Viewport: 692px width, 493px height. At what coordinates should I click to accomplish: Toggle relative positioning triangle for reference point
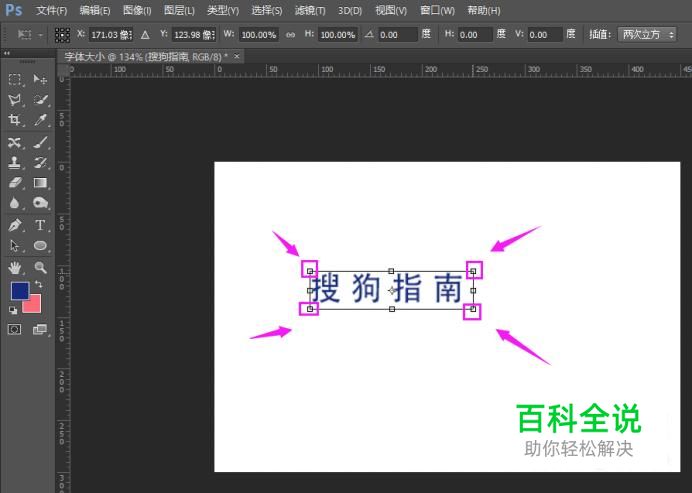(x=145, y=34)
